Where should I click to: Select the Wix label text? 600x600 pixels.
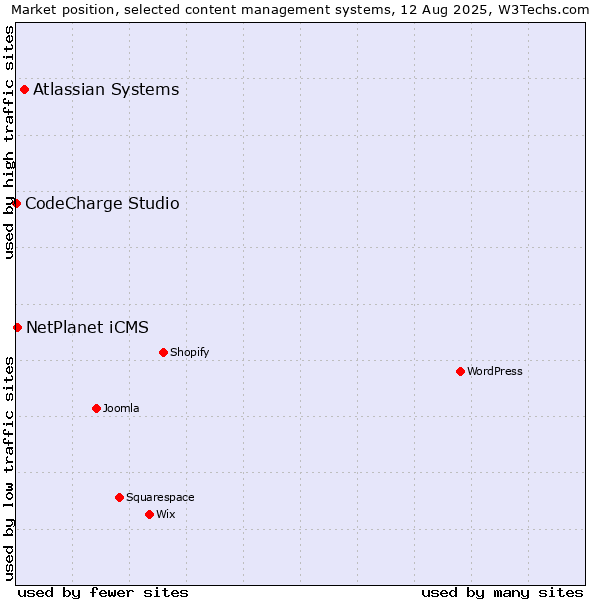(x=166, y=514)
